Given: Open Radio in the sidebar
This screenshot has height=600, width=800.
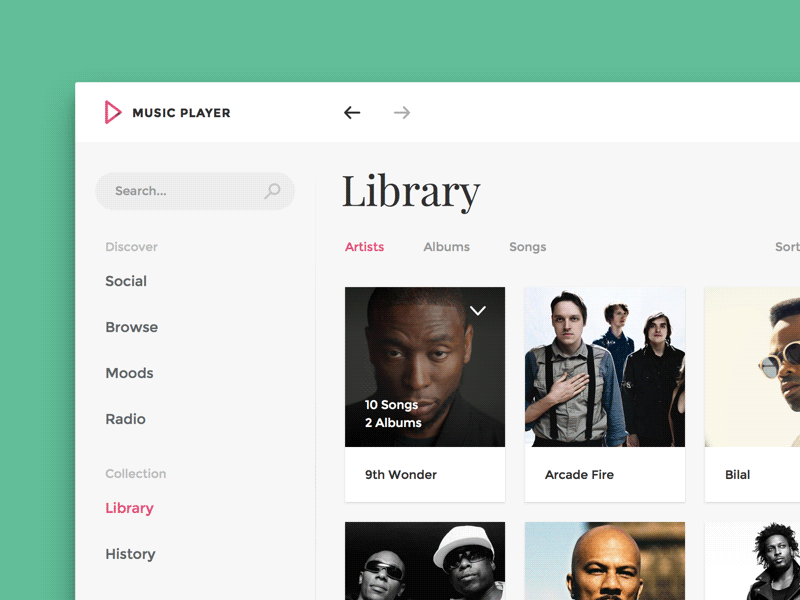Looking at the screenshot, I should pyautogui.click(x=126, y=419).
